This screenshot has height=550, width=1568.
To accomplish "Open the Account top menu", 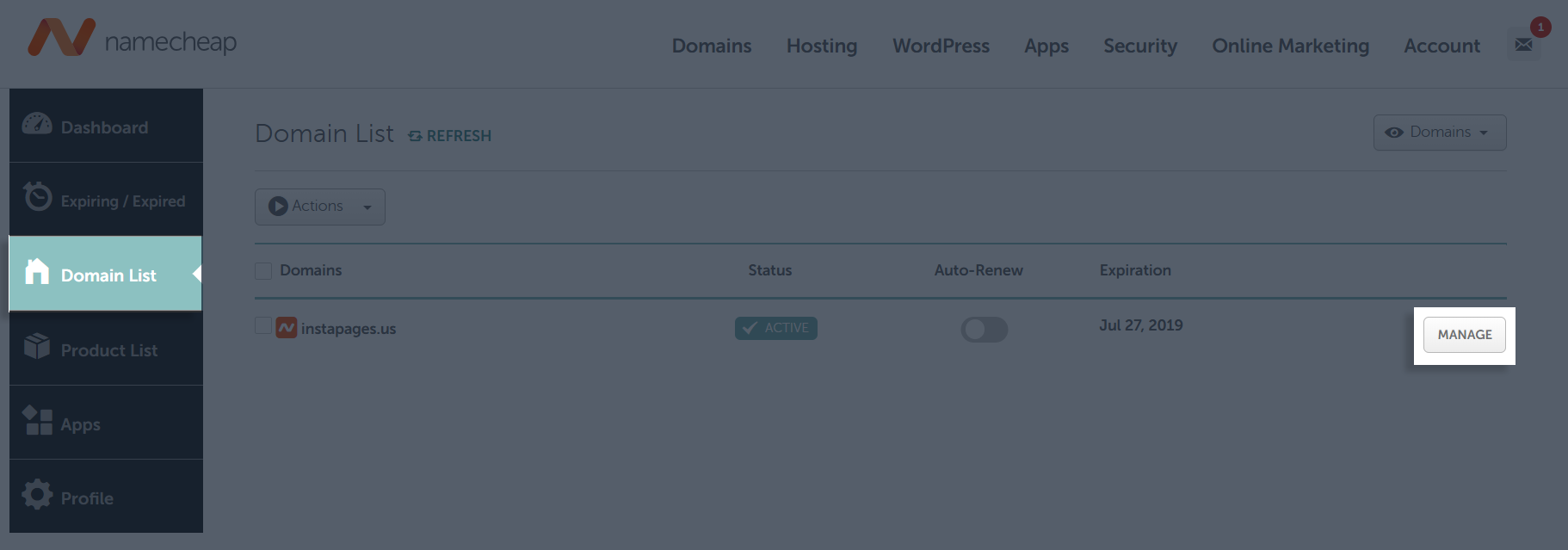I will tap(1442, 46).
